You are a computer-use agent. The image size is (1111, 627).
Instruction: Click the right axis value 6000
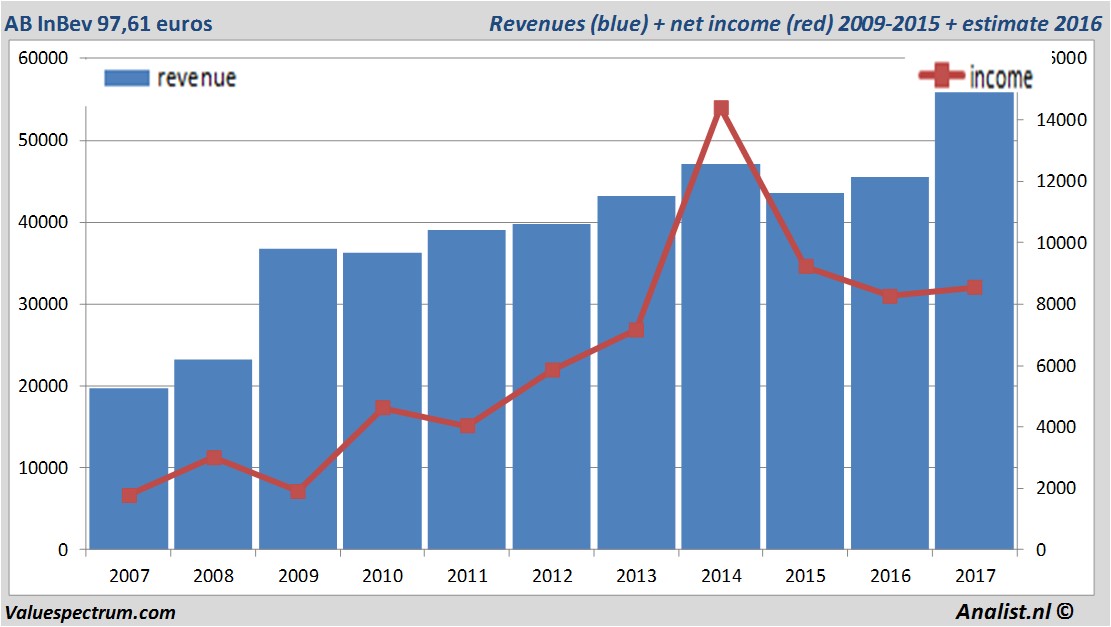[1056, 366]
